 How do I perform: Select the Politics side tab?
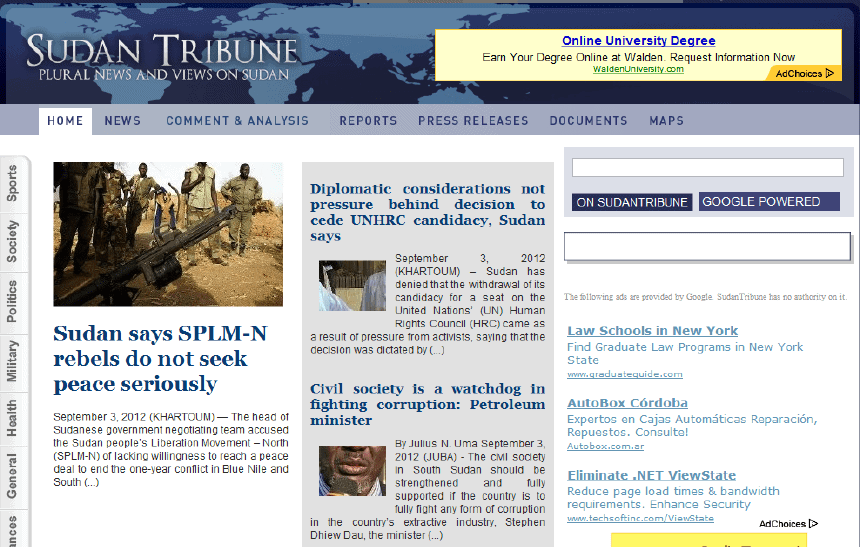tap(13, 301)
